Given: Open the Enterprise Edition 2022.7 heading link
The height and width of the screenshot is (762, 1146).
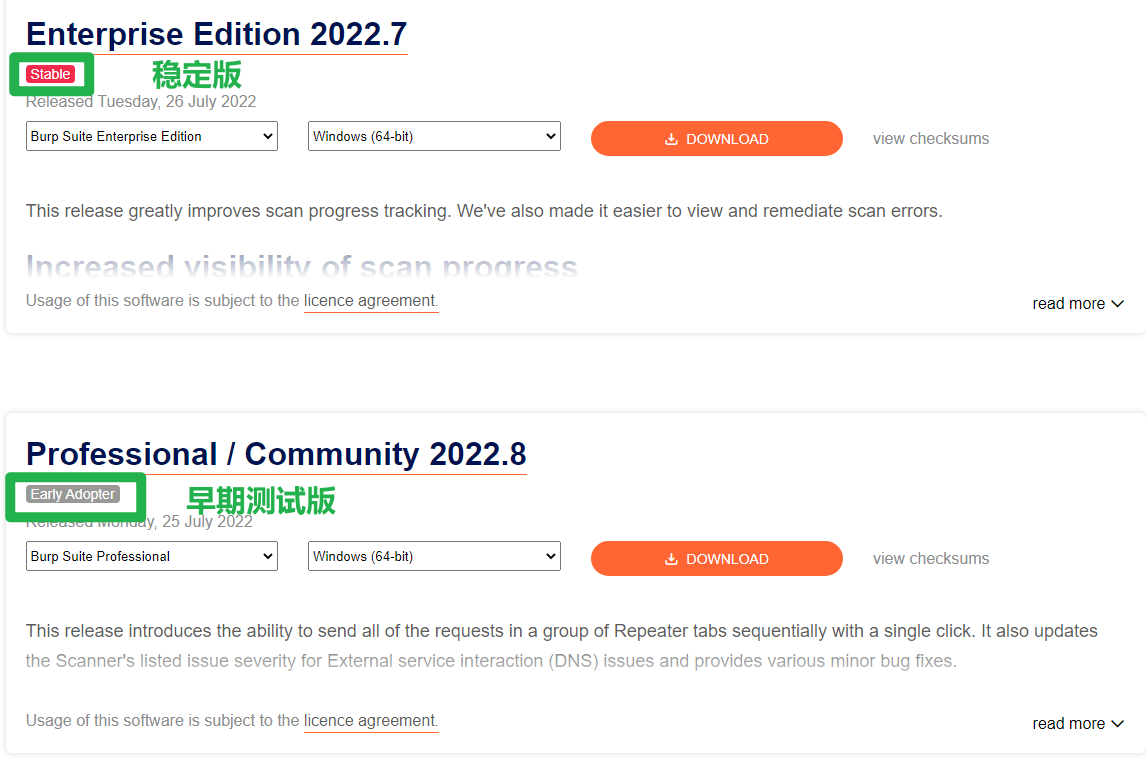Looking at the screenshot, I should pyautogui.click(x=216, y=34).
